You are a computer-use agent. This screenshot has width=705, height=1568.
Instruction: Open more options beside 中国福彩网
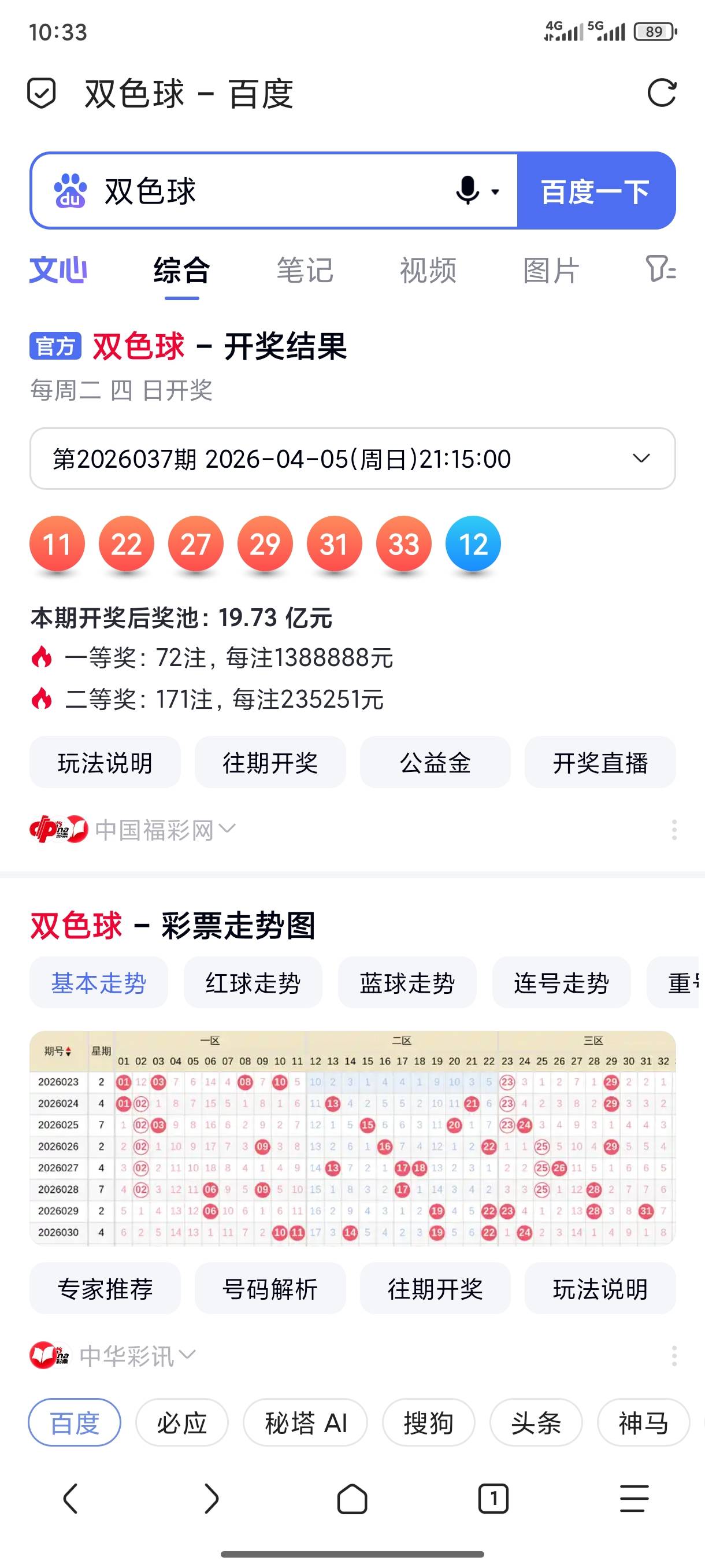[674, 830]
